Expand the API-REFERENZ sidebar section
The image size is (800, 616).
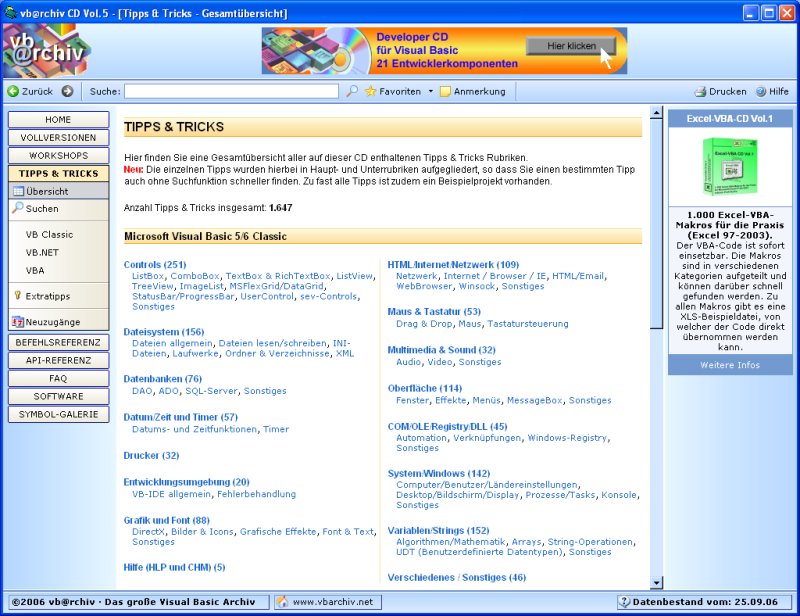(58, 360)
